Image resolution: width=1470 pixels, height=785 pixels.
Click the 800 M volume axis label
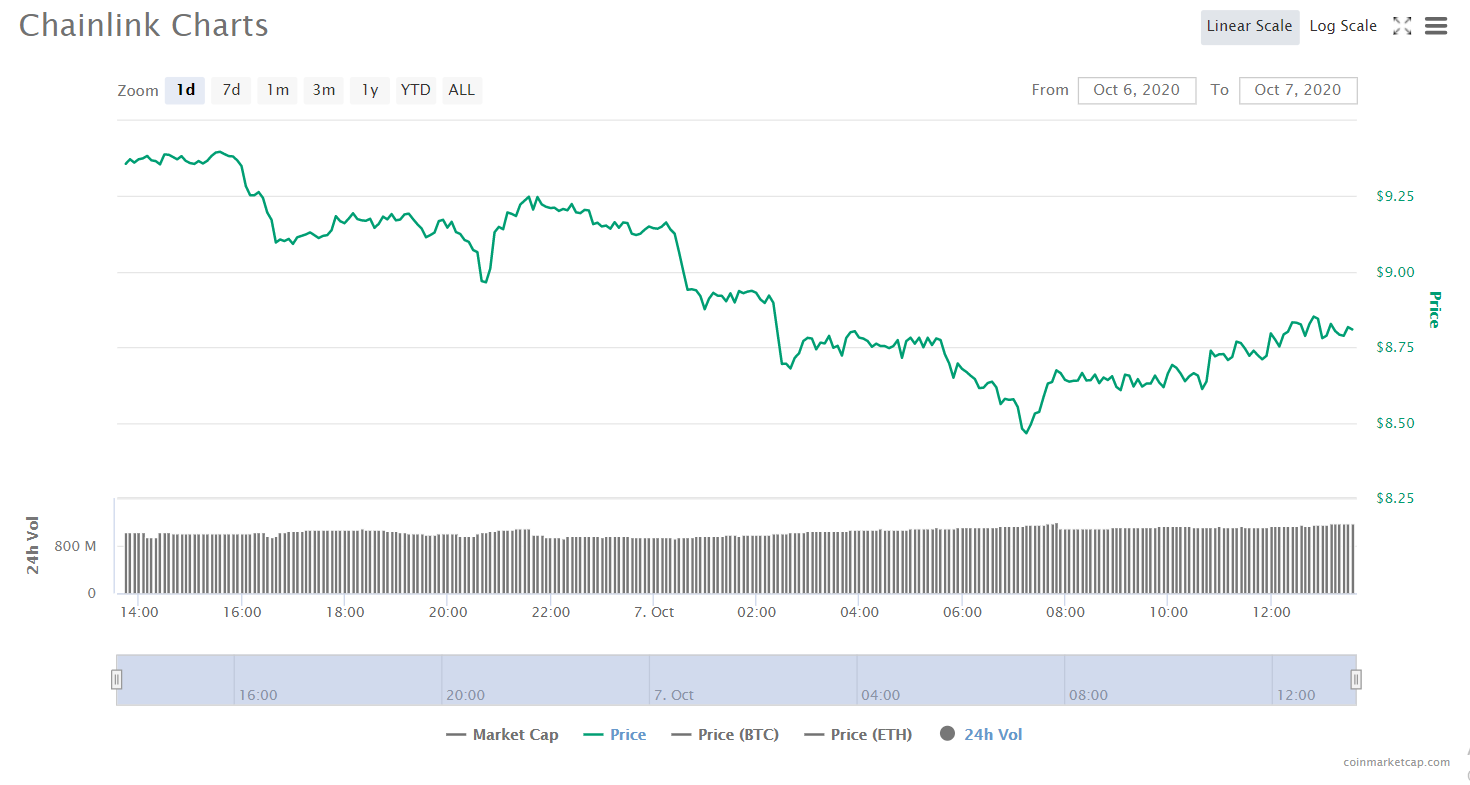coord(76,546)
